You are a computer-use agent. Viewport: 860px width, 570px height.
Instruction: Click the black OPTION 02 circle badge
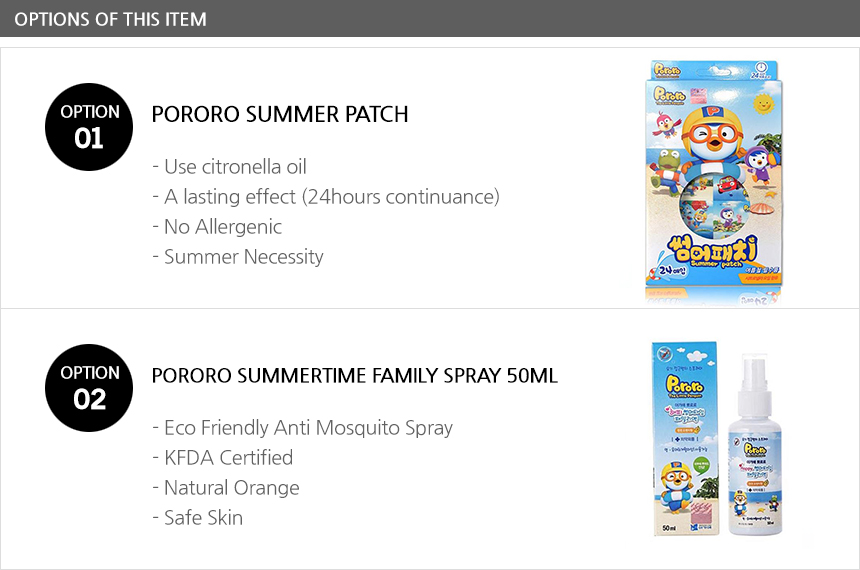[89, 388]
